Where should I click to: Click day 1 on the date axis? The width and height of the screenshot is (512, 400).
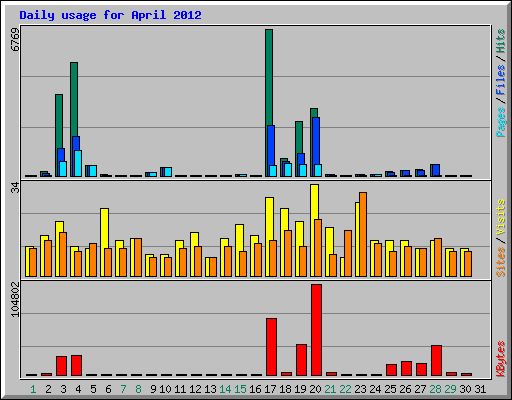(x=33, y=389)
